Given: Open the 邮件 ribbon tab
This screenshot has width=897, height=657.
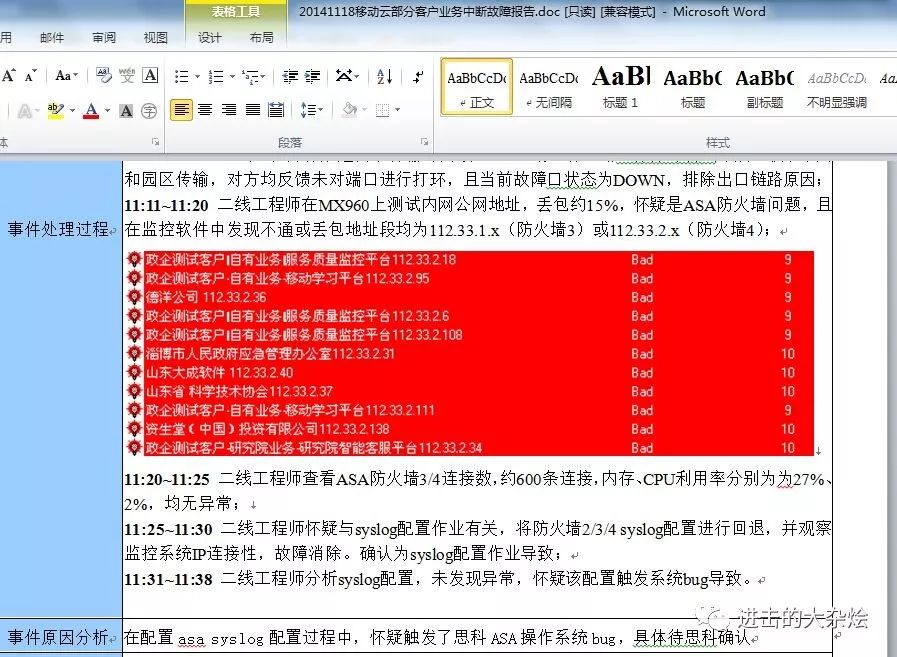Looking at the screenshot, I should [x=52, y=38].
